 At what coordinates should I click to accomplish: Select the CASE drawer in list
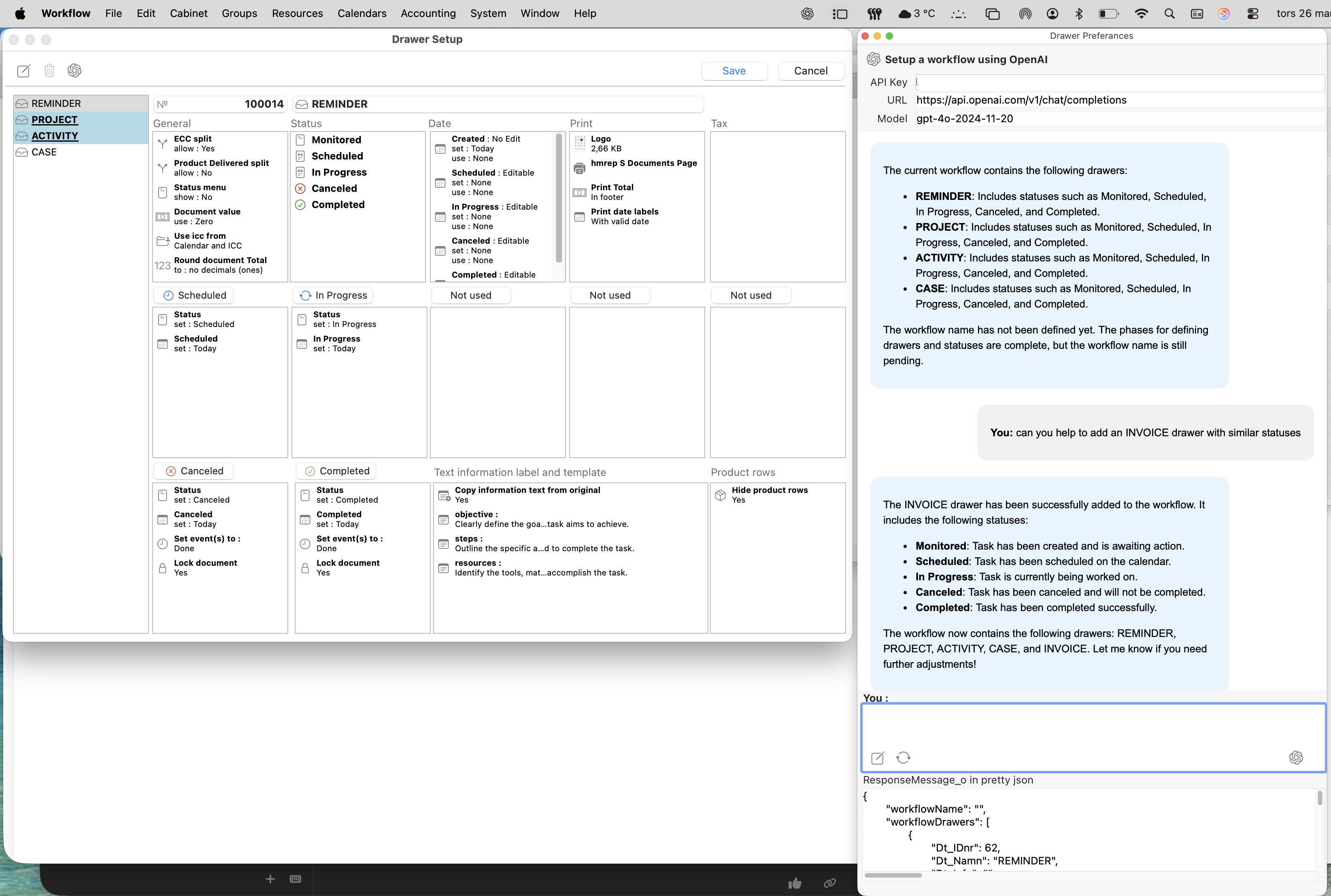click(44, 152)
